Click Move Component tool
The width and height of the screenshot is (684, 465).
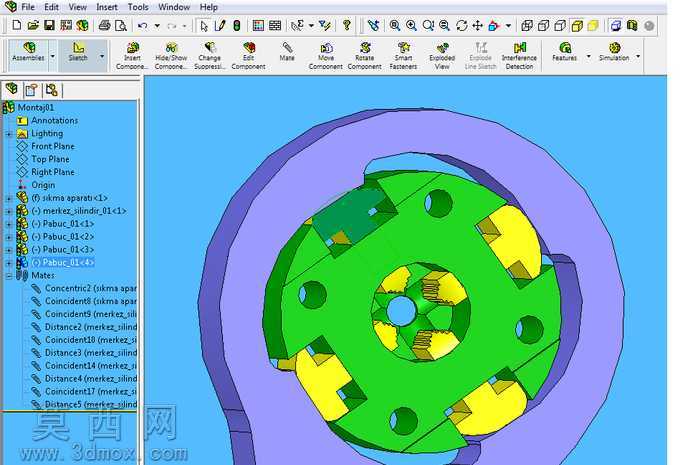325,56
